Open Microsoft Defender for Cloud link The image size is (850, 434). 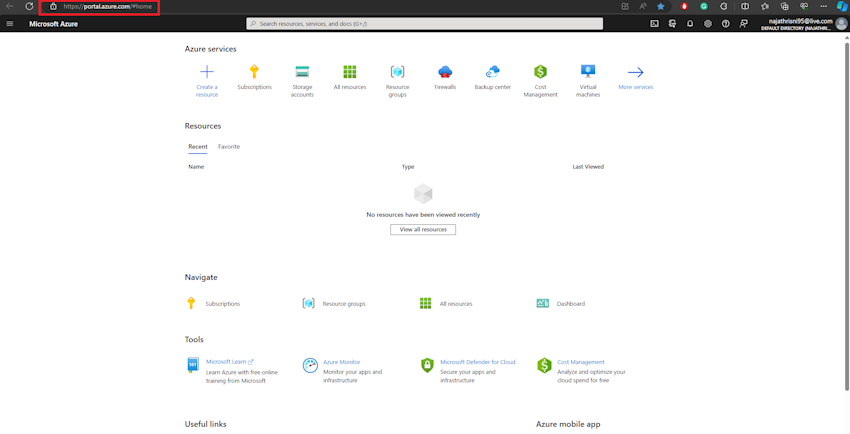478,362
